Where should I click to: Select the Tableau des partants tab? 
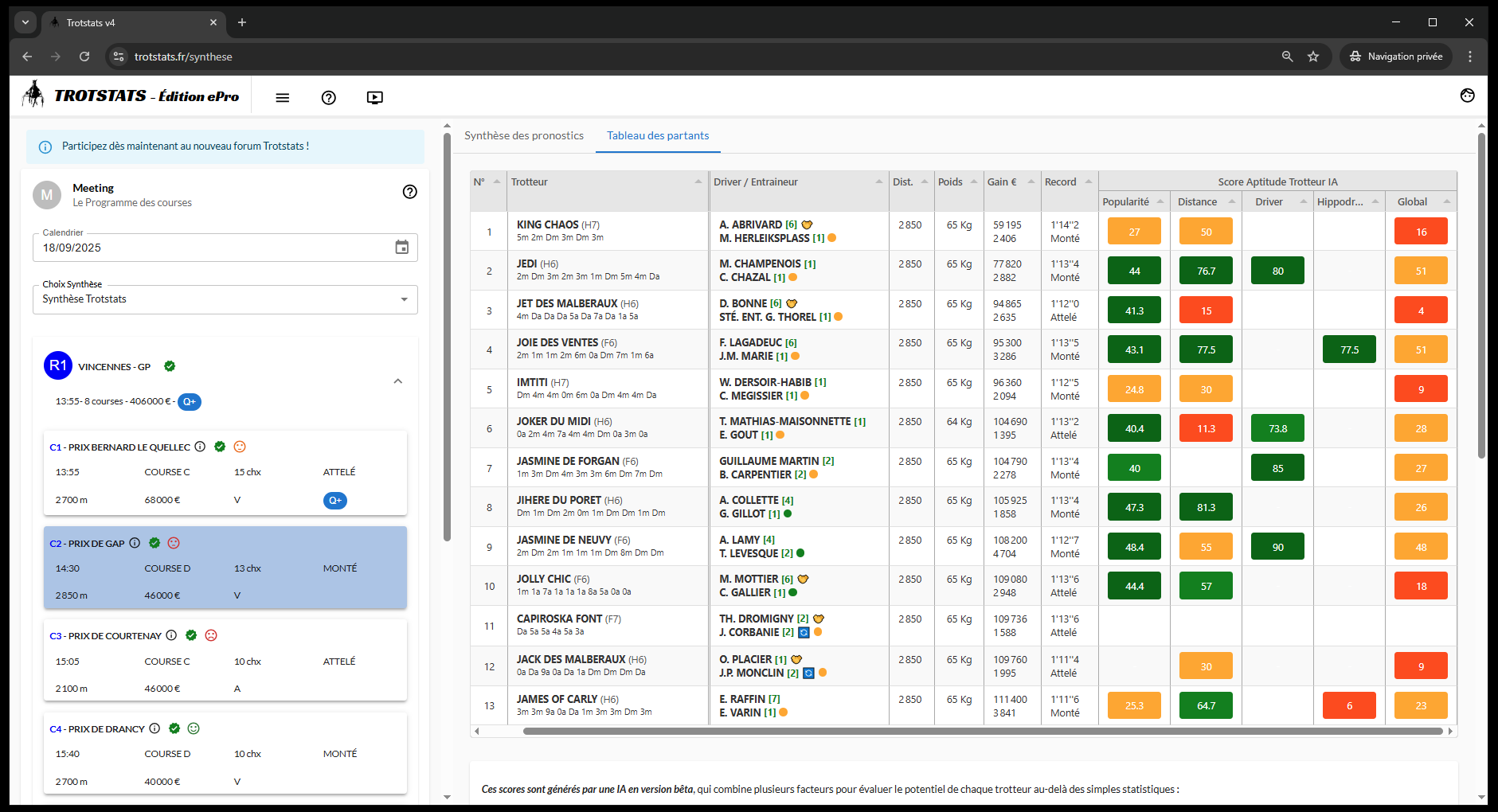tap(657, 135)
